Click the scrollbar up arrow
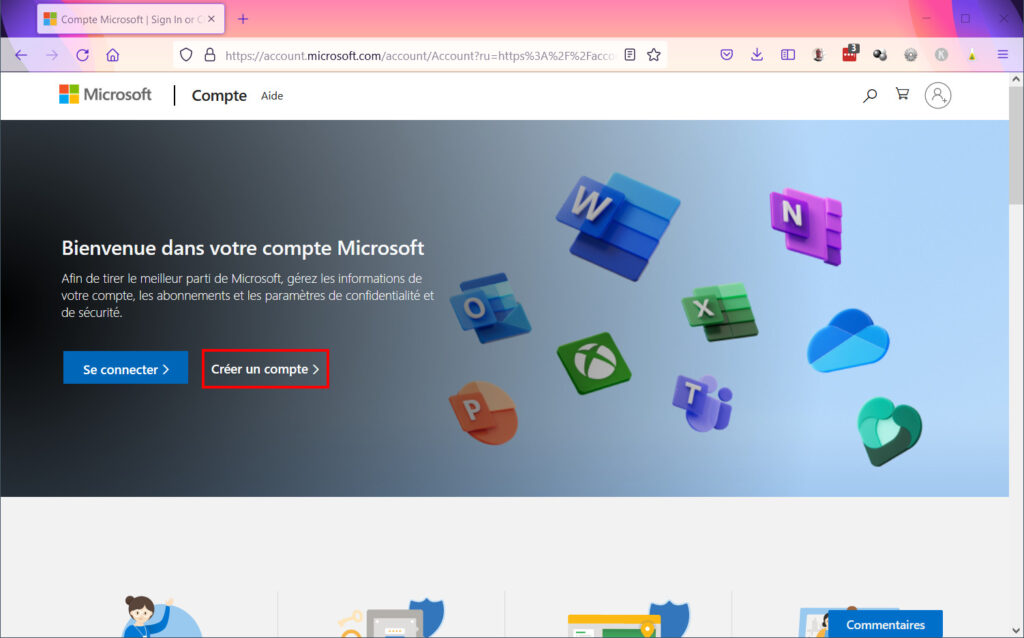This screenshot has height=638, width=1024. pyautogui.click(x=1016, y=79)
